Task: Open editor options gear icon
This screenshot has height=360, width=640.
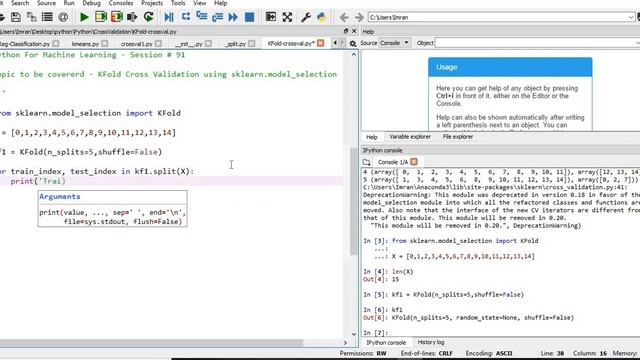Action: point(353,44)
